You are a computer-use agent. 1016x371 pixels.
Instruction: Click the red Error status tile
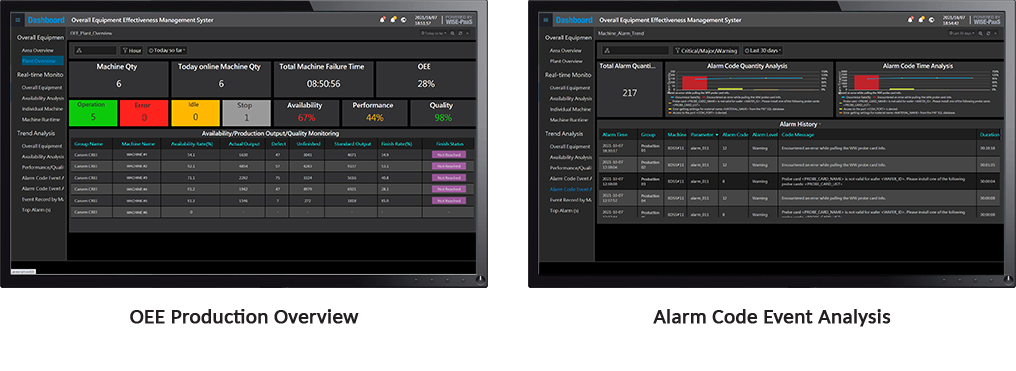(x=143, y=113)
